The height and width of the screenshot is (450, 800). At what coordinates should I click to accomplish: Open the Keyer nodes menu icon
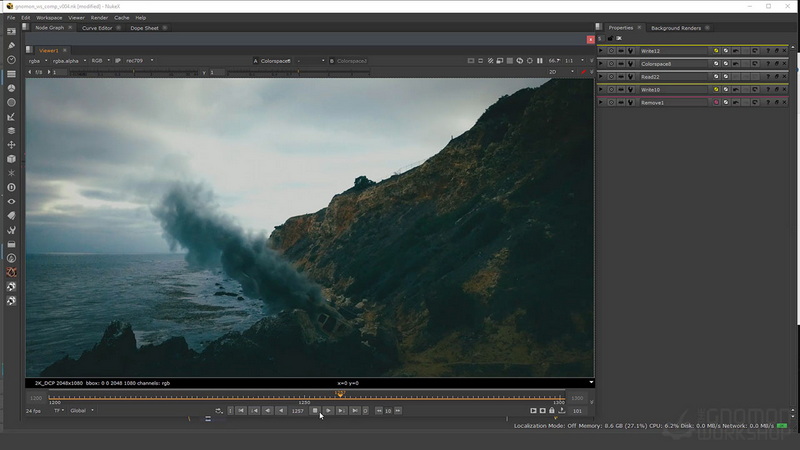point(11,117)
